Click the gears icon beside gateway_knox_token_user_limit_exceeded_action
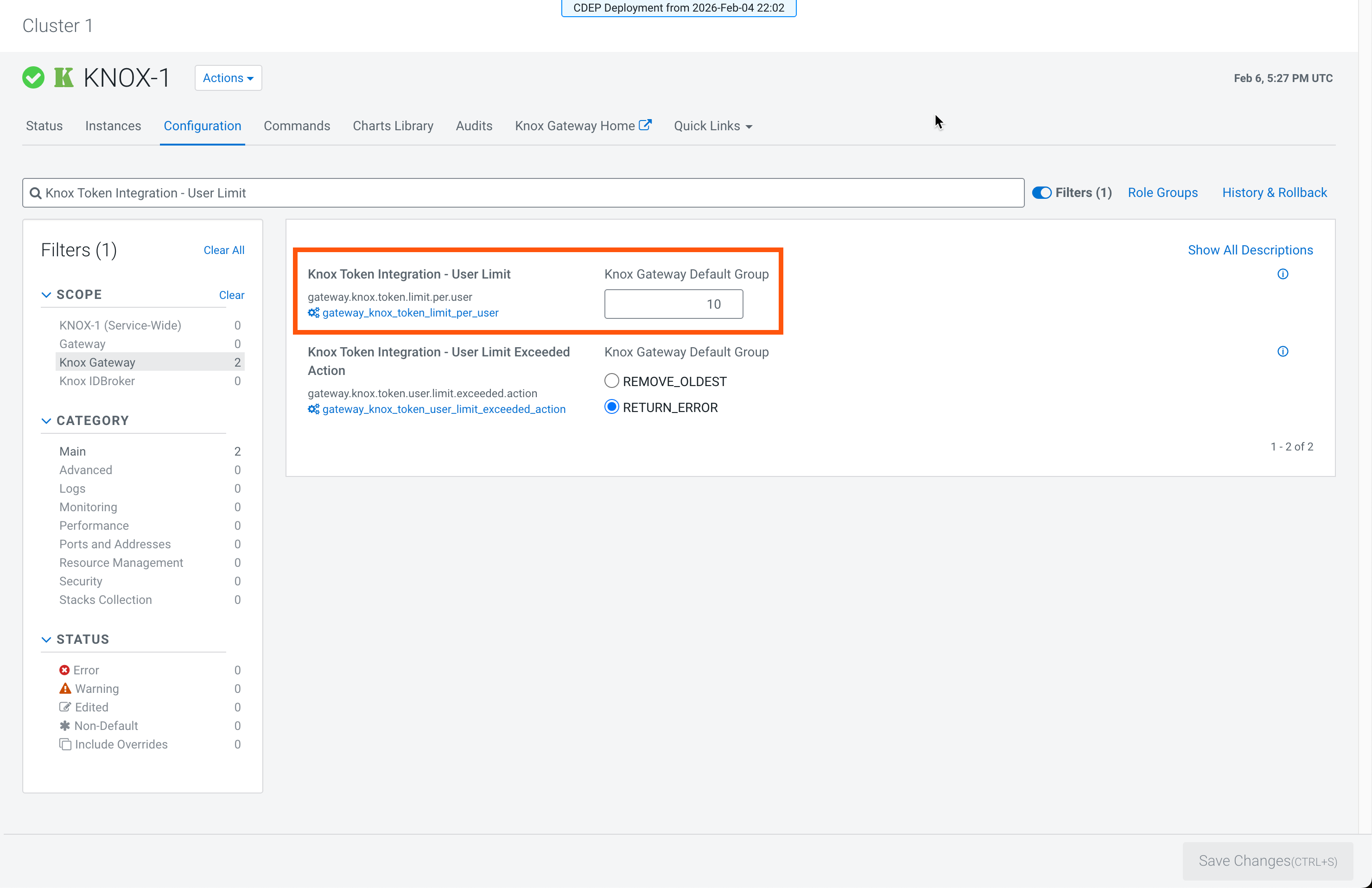The width and height of the screenshot is (1372, 888). (313, 409)
